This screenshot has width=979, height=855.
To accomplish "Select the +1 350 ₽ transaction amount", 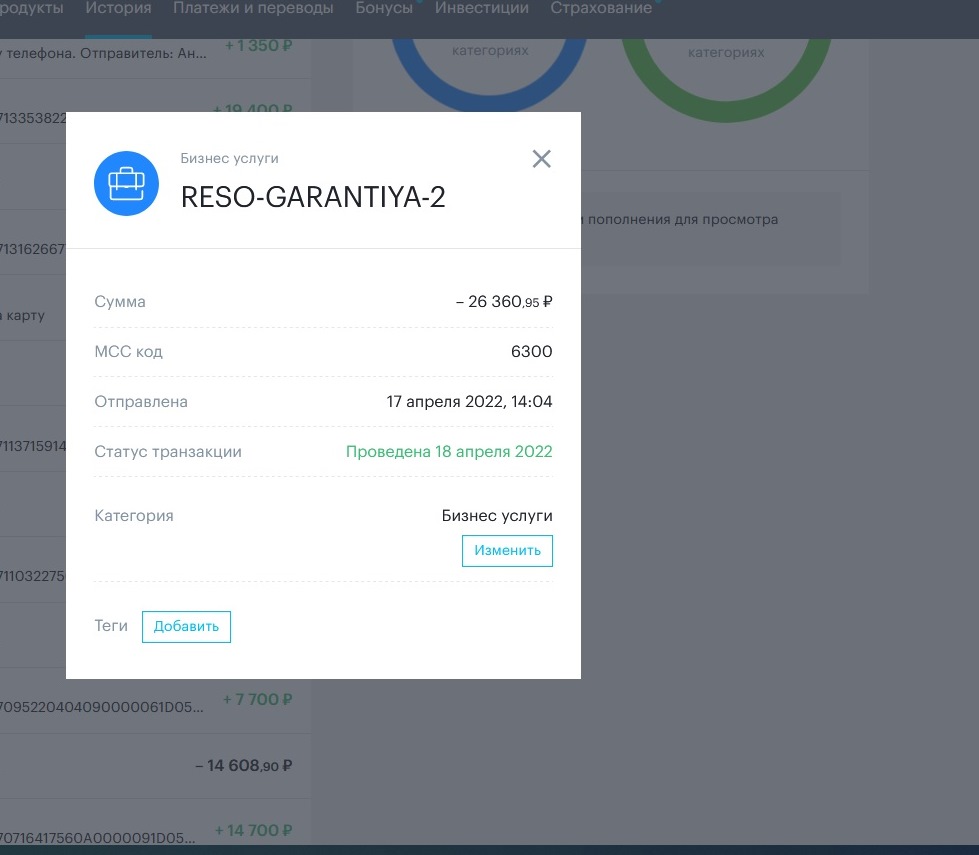I will coord(258,46).
